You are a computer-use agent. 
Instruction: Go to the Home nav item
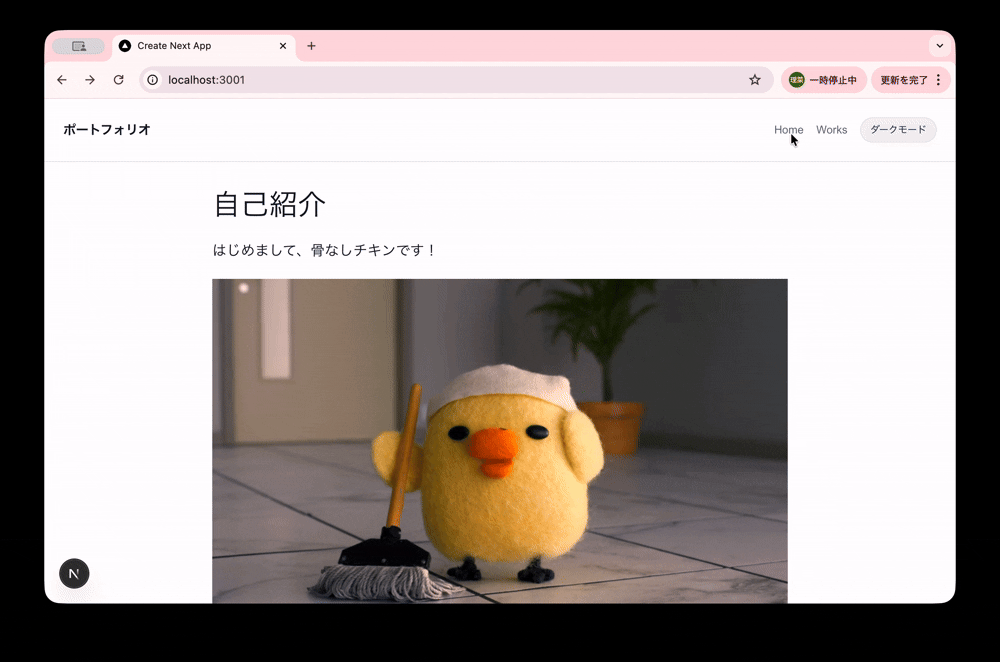tap(788, 130)
